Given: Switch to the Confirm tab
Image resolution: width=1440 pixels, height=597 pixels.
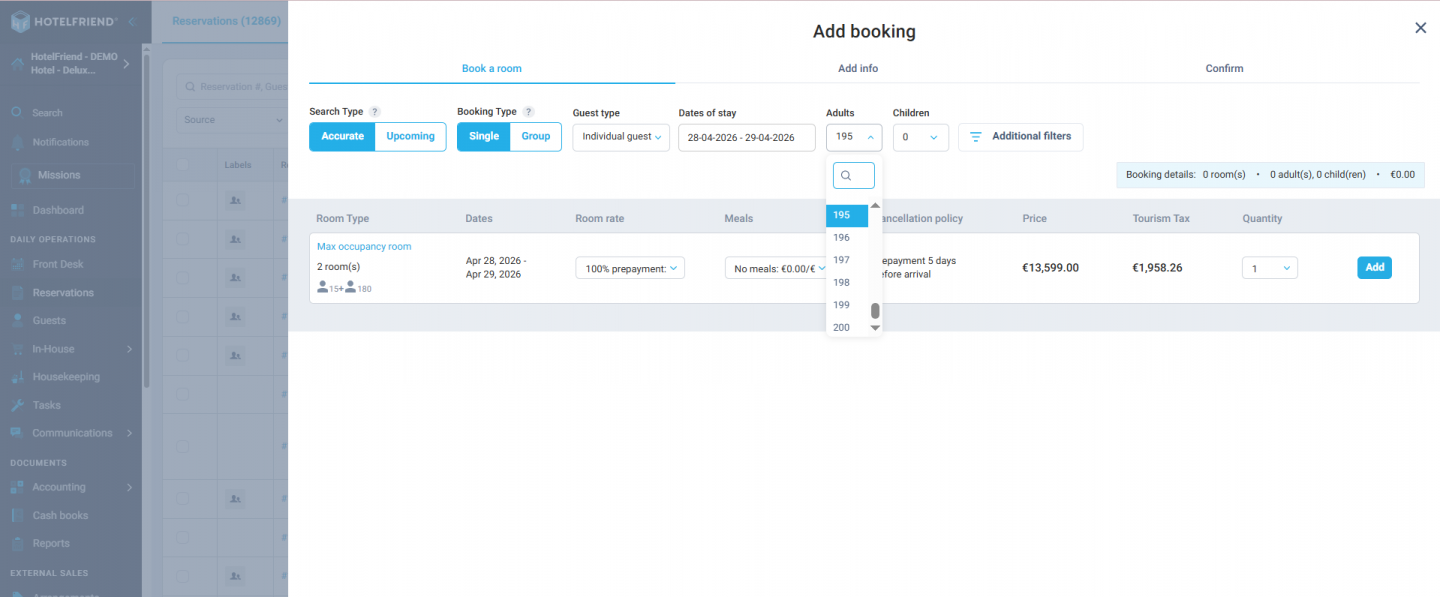Looking at the screenshot, I should [x=1224, y=68].
